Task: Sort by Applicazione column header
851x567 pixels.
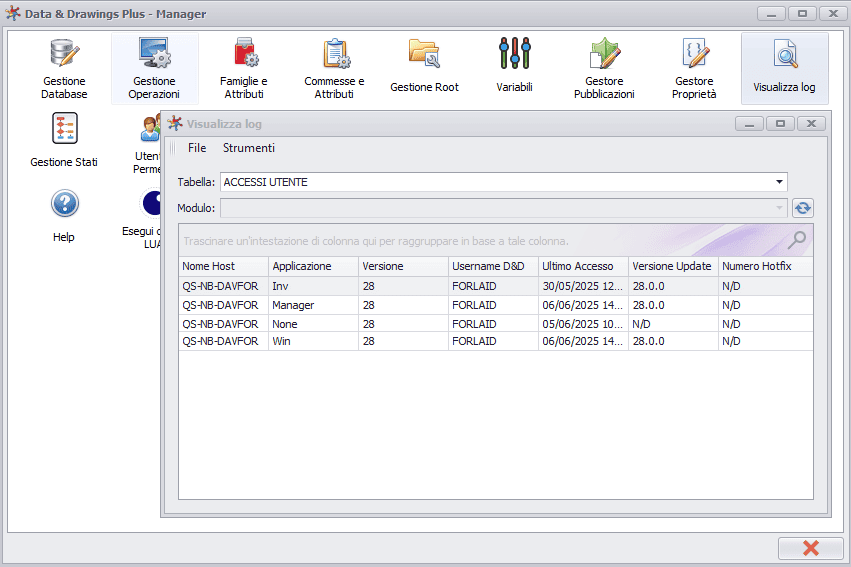Action: point(314,266)
